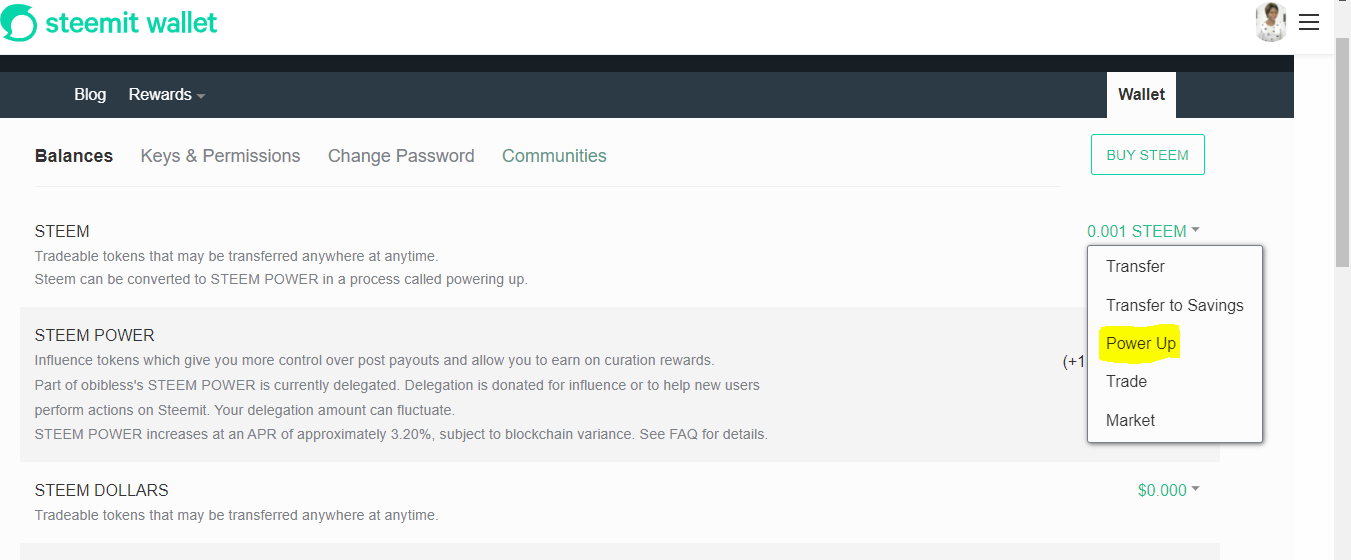The width and height of the screenshot is (1351, 560).
Task: Open the Keys & Permissions tab
Action: (220, 156)
